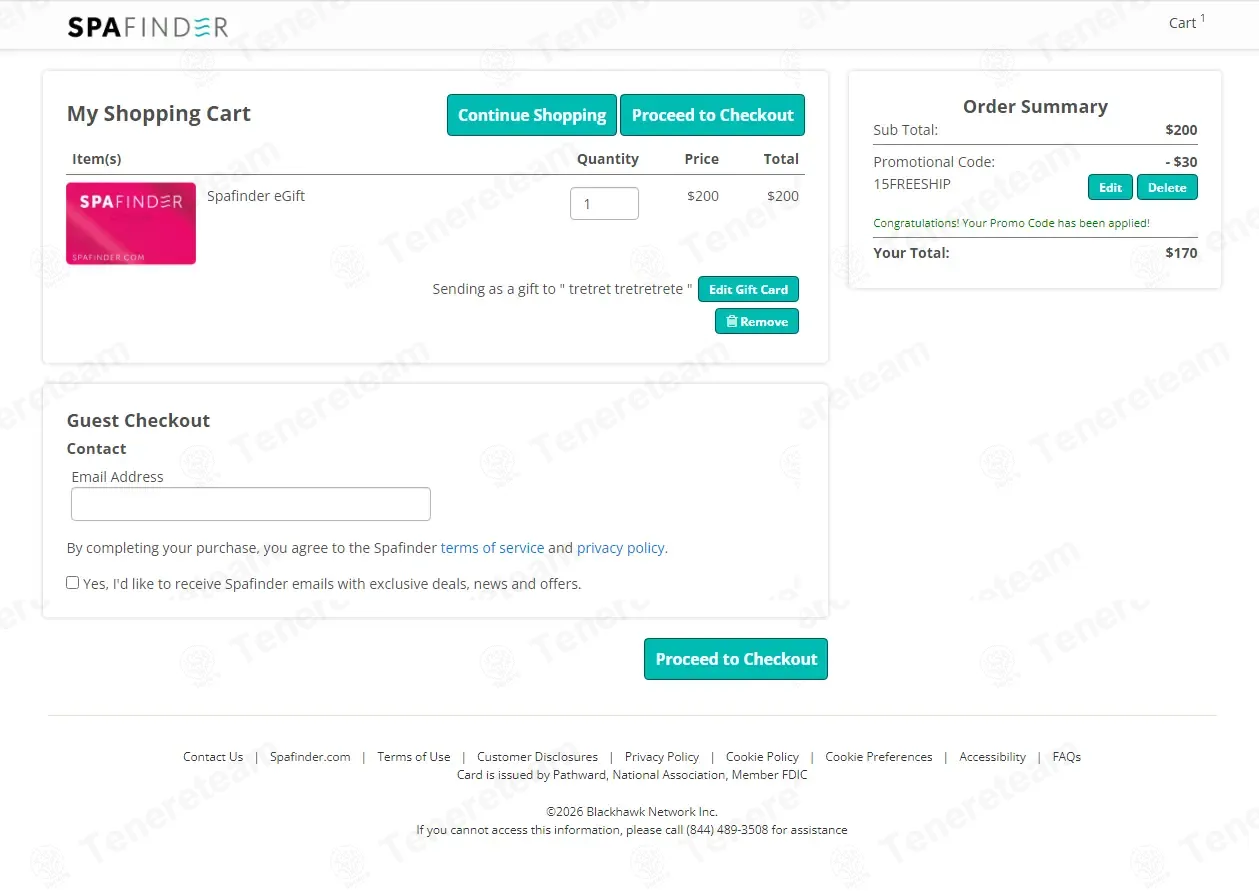Check the Spafinder emails opt-in checkbox
Viewport: 1259px width, 891px height.
coord(73,583)
